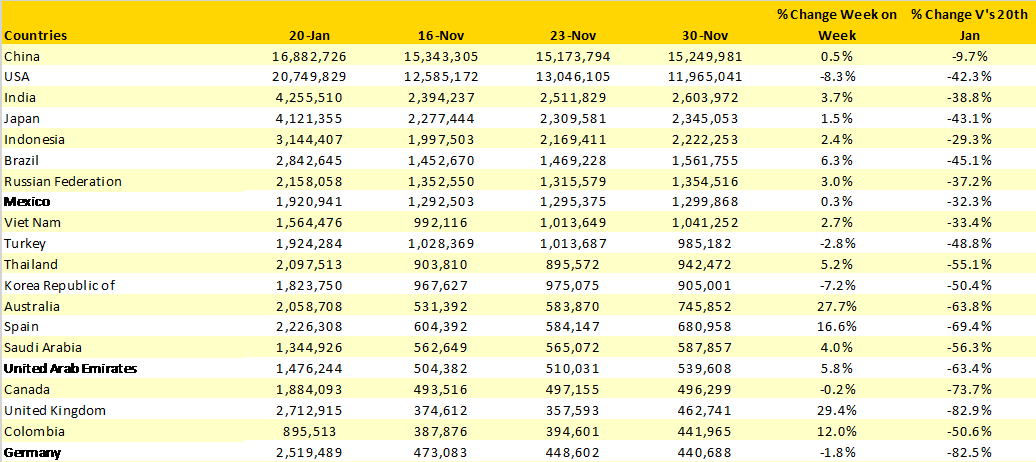
Task: Select the Russian Federation cell
Action: pos(63,182)
